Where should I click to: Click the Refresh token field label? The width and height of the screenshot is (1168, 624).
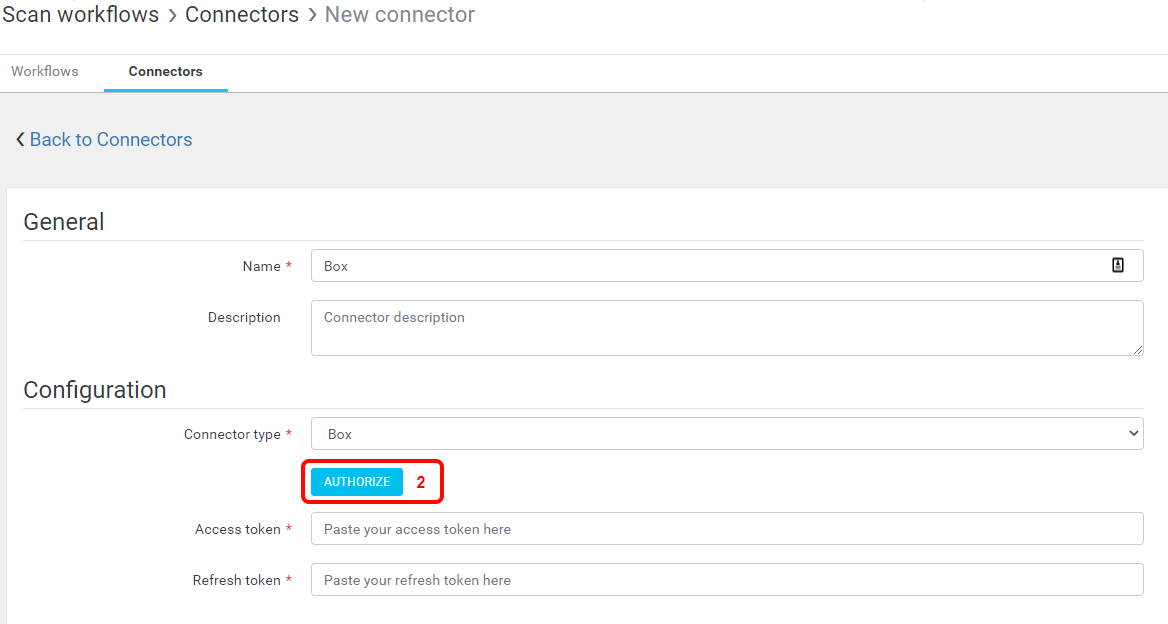point(237,580)
